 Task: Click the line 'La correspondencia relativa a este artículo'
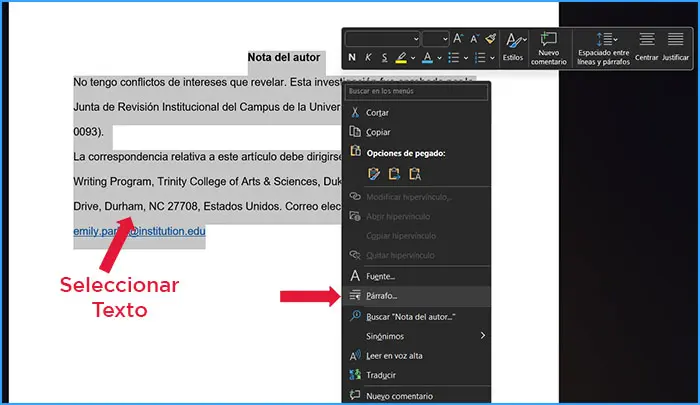207,157
